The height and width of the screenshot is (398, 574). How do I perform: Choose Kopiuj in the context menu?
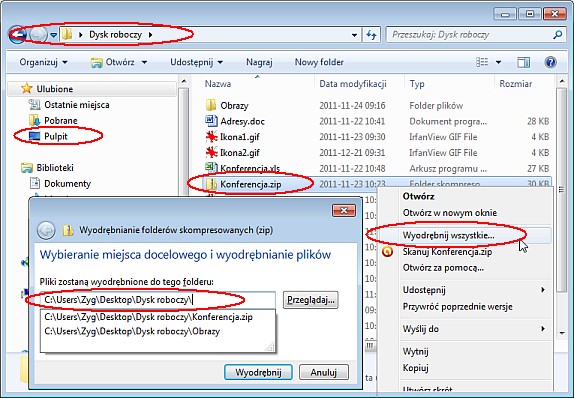coord(415,368)
